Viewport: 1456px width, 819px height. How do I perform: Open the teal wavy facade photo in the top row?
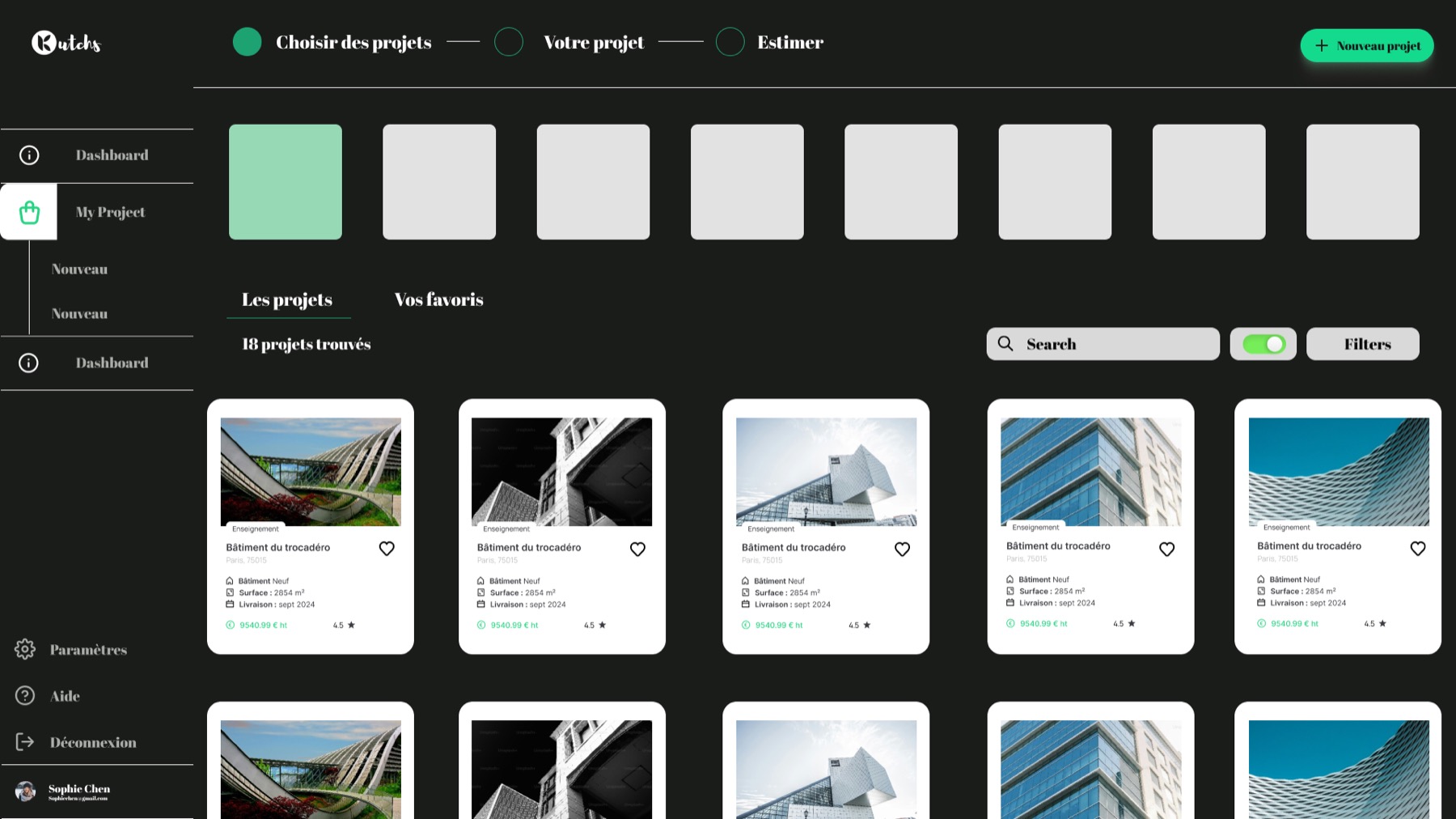[1339, 472]
